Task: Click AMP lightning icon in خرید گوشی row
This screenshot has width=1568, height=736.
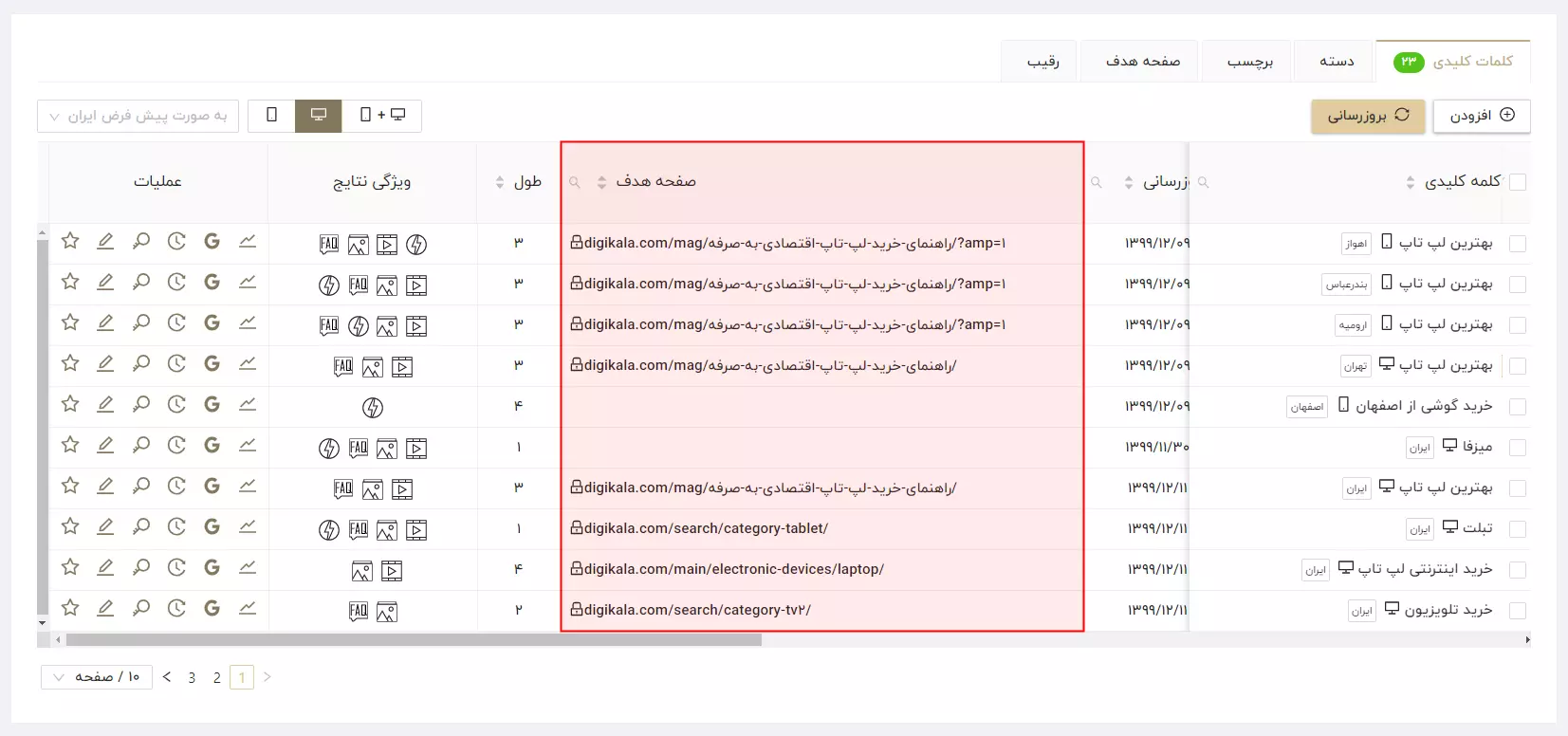Action: click(x=373, y=408)
